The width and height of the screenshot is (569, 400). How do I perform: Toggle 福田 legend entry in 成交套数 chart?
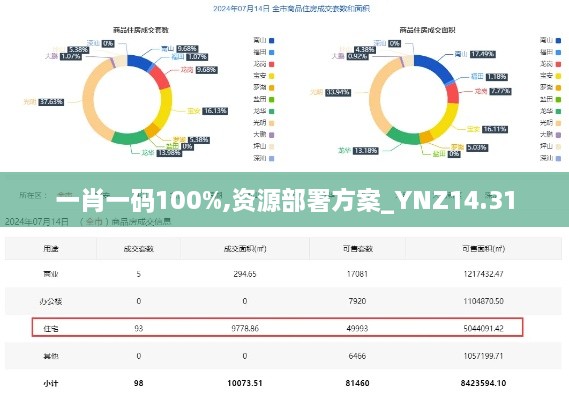pos(264,52)
